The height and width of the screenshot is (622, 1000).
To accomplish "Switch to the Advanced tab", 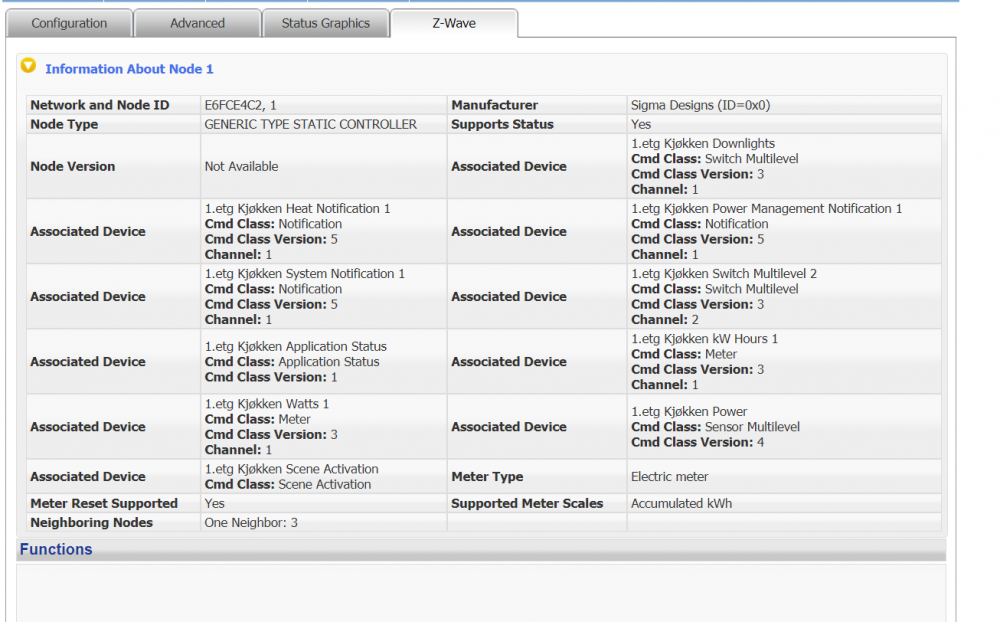I will 197,23.
